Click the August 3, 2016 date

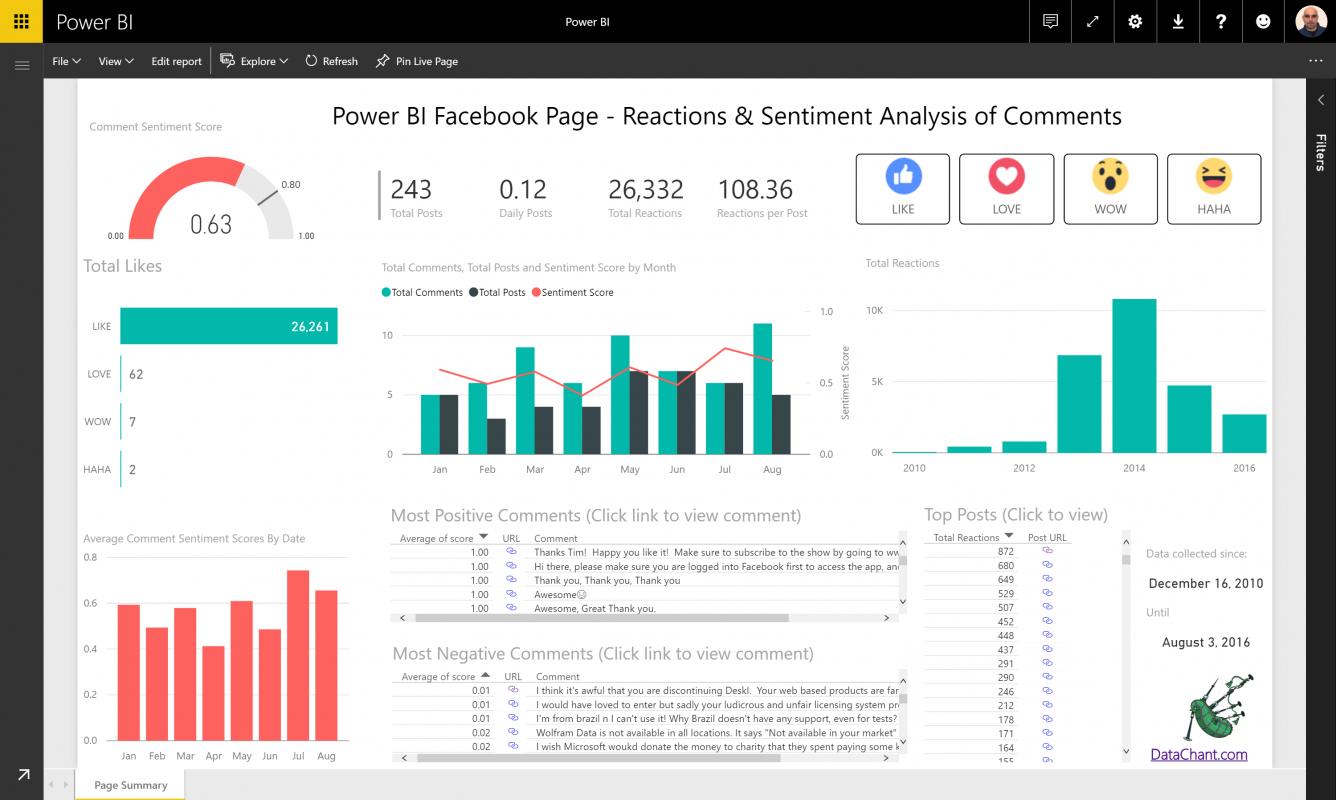click(1206, 642)
